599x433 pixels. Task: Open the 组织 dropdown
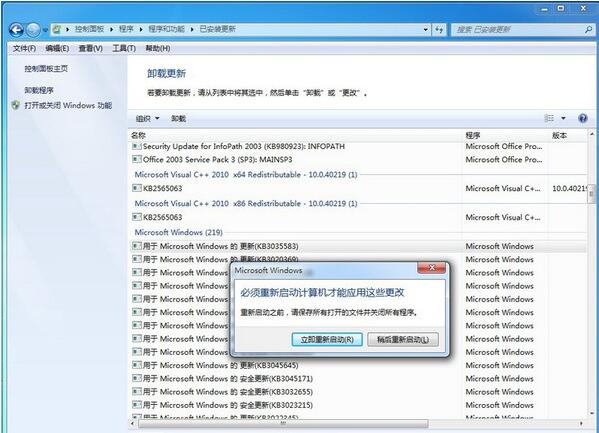click(x=147, y=119)
